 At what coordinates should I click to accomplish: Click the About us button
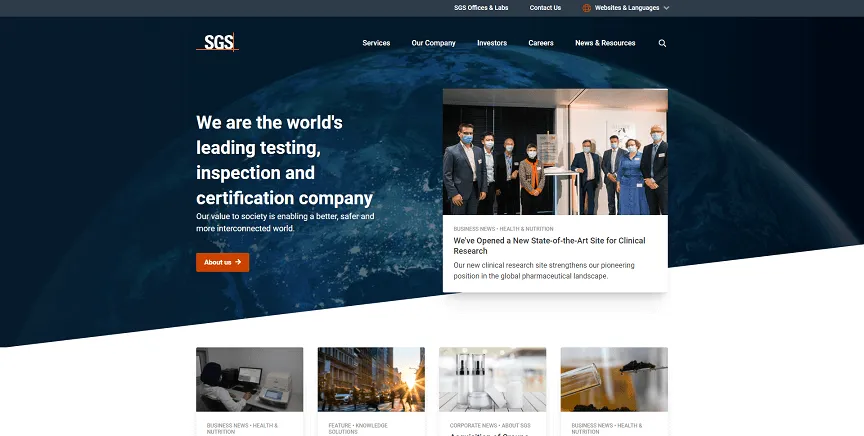(x=223, y=262)
